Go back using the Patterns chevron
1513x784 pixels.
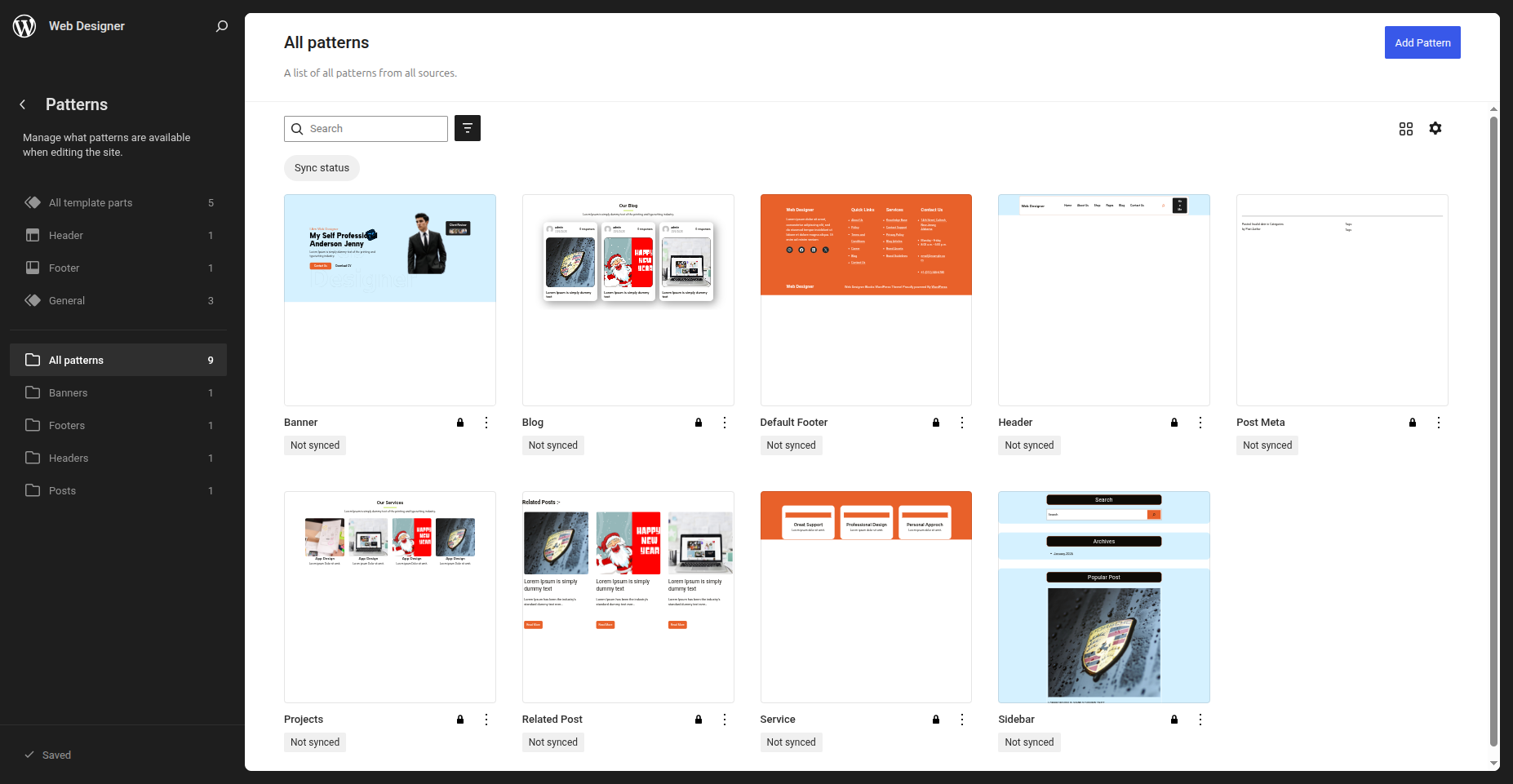(23, 104)
